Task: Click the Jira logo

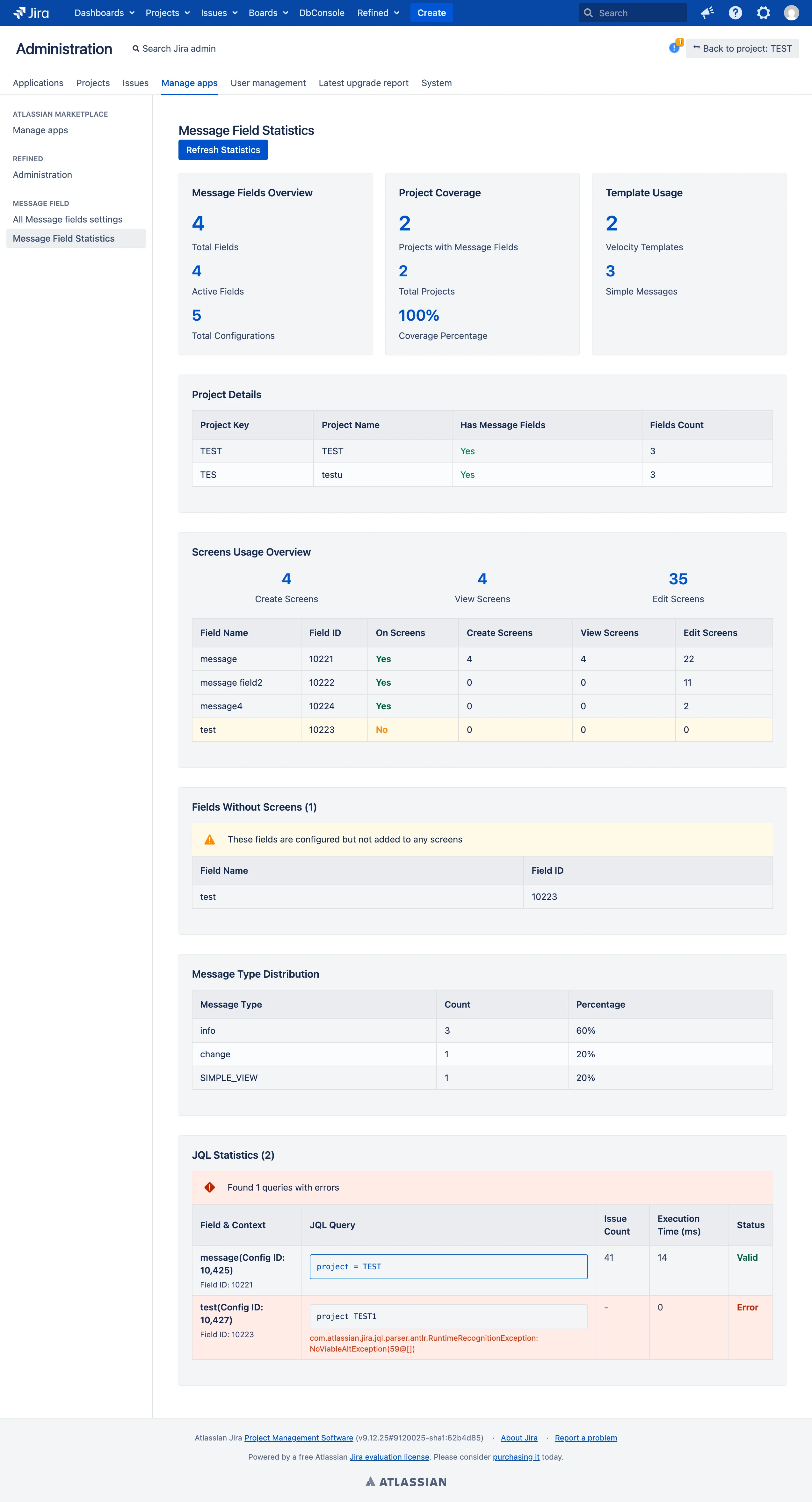Action: 31,13
